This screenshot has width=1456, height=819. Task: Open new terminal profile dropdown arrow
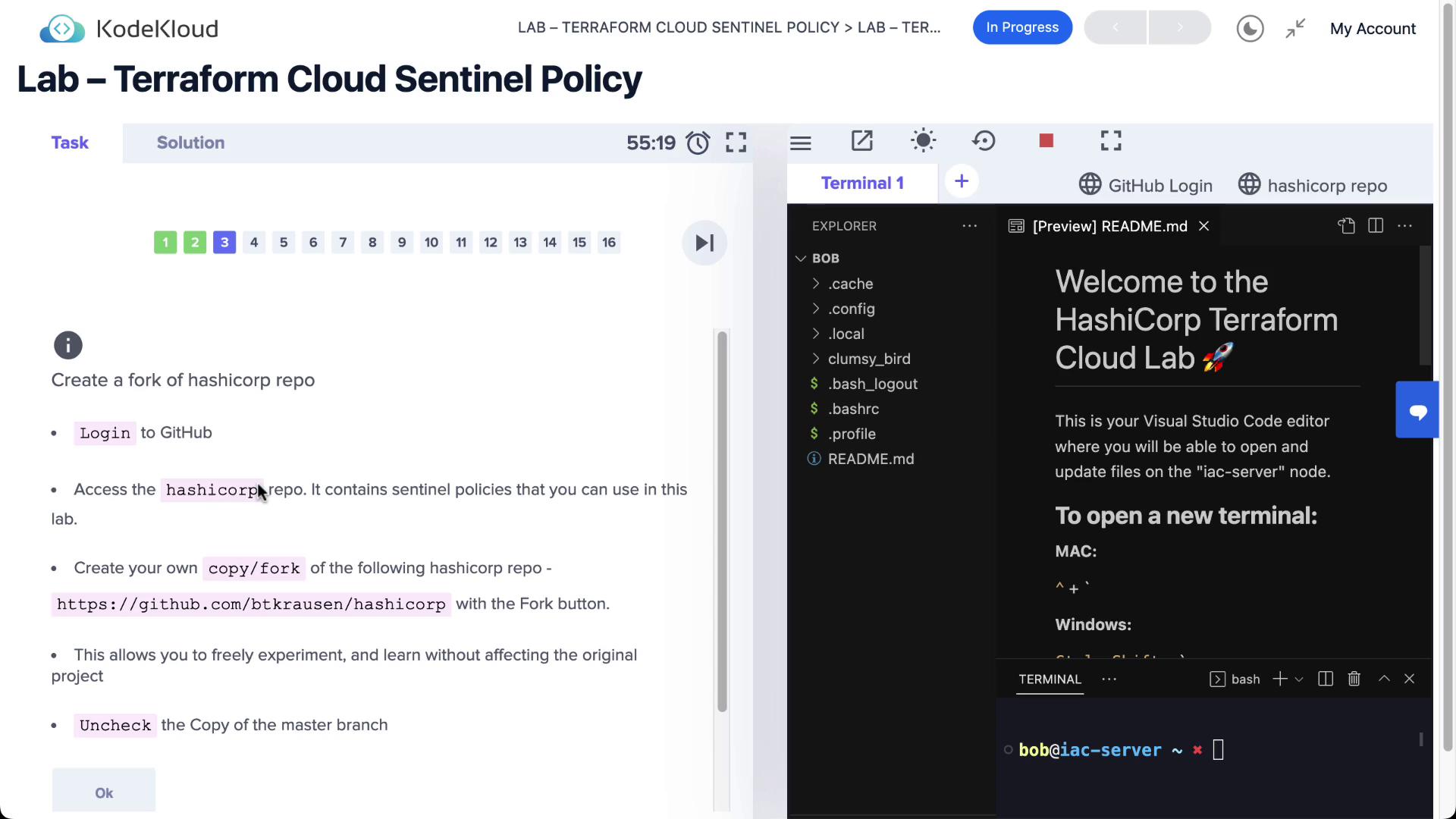1299,679
